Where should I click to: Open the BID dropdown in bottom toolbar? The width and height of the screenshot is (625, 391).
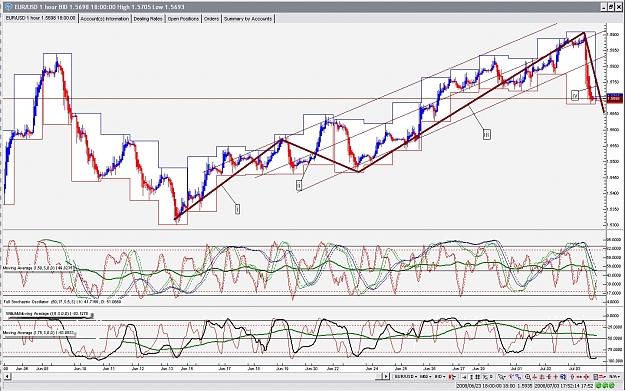[440, 377]
